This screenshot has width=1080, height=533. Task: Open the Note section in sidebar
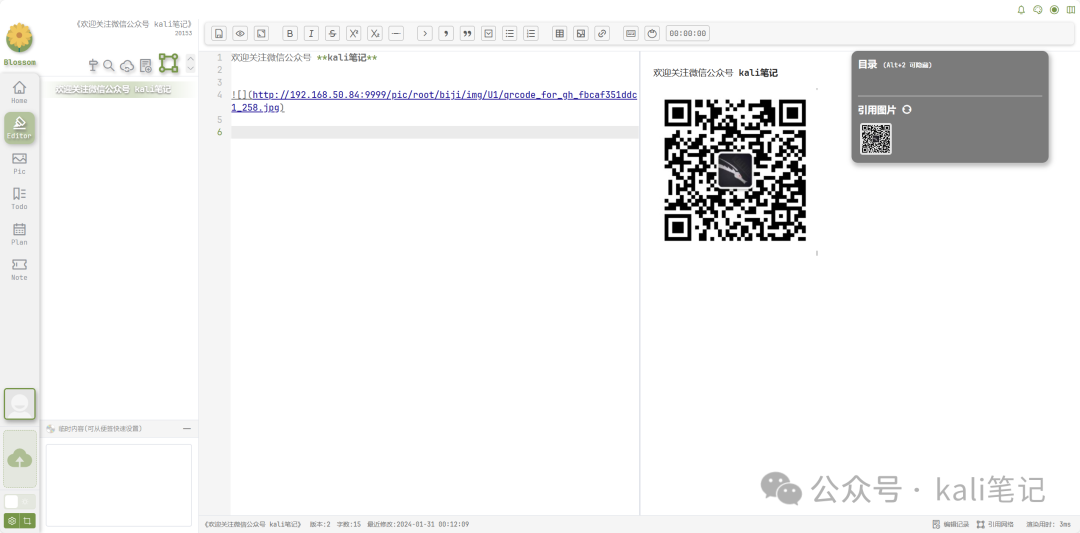19,270
